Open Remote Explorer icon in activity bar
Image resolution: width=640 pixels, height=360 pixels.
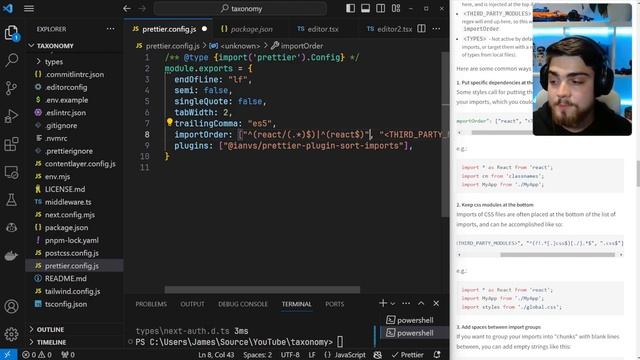click(11, 172)
